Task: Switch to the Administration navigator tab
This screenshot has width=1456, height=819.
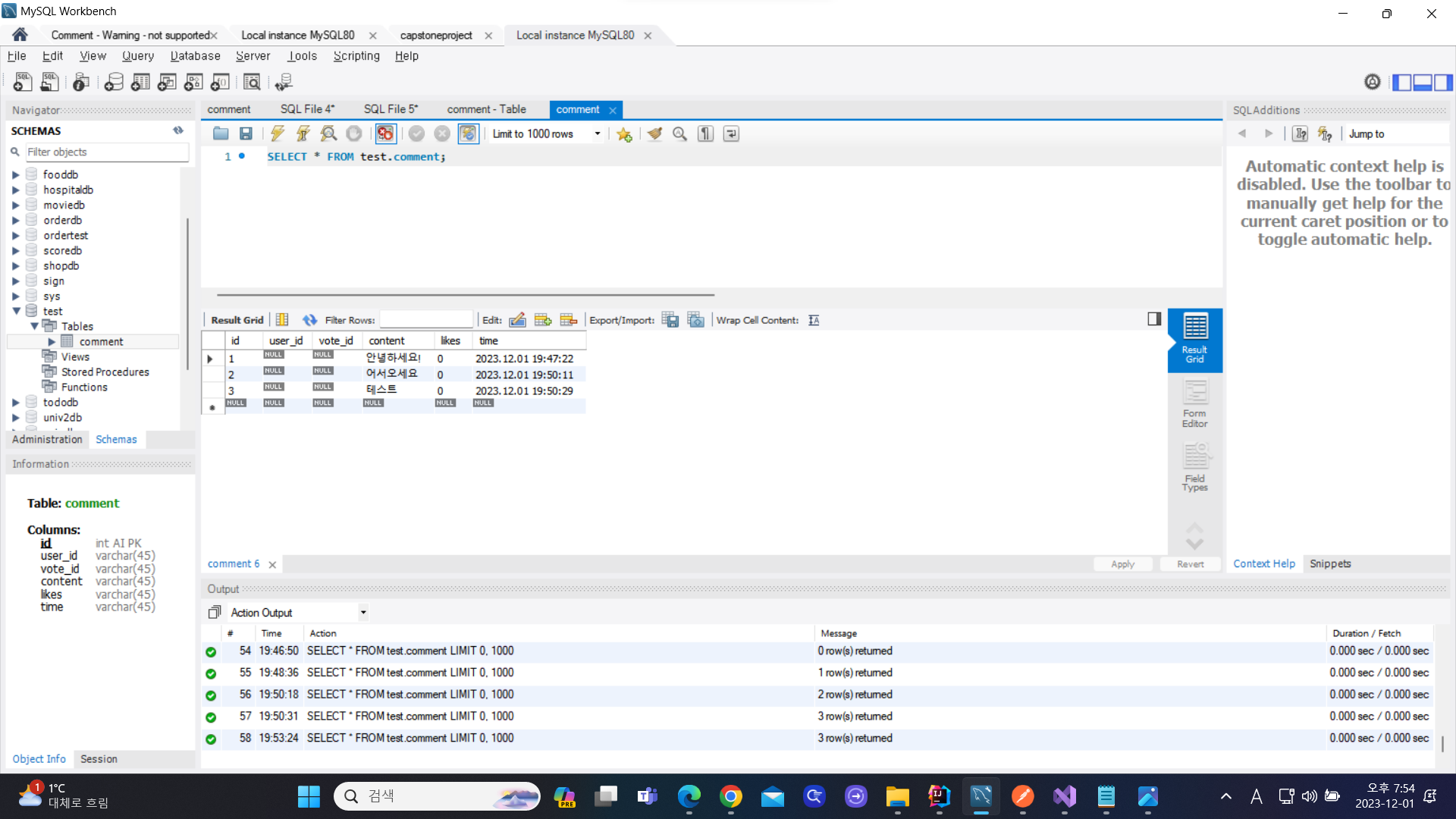Action: tap(47, 440)
